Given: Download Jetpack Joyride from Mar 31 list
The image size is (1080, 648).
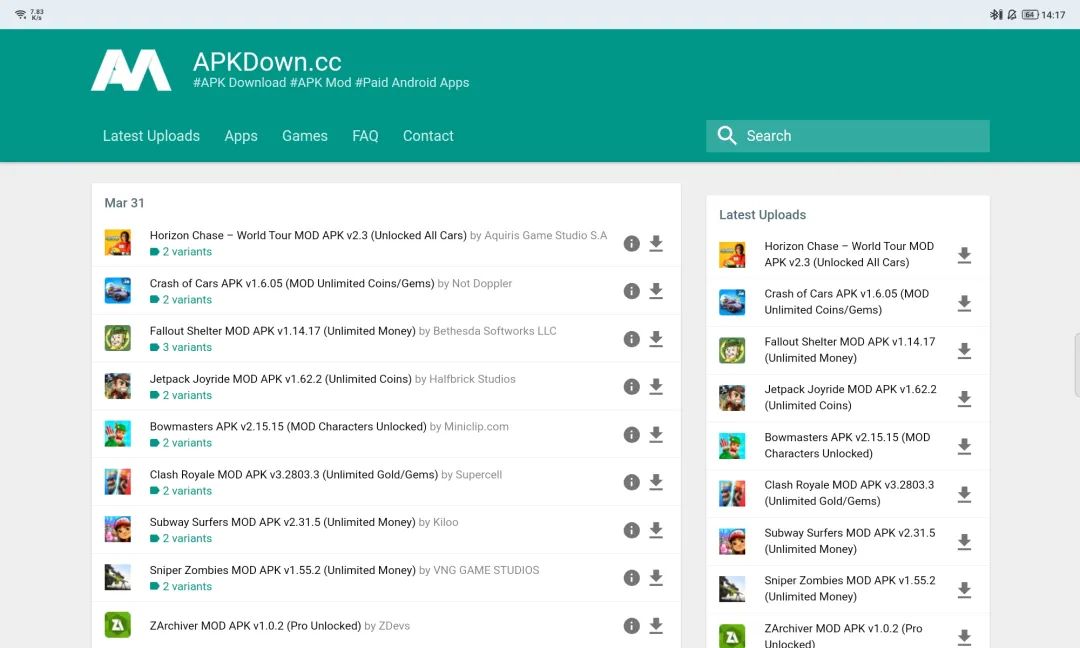Looking at the screenshot, I should click(x=656, y=387).
